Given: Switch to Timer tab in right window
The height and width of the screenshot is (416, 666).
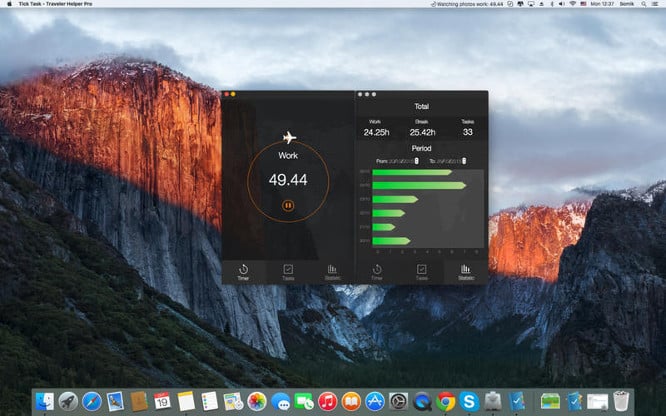Looking at the screenshot, I should 377,272.
